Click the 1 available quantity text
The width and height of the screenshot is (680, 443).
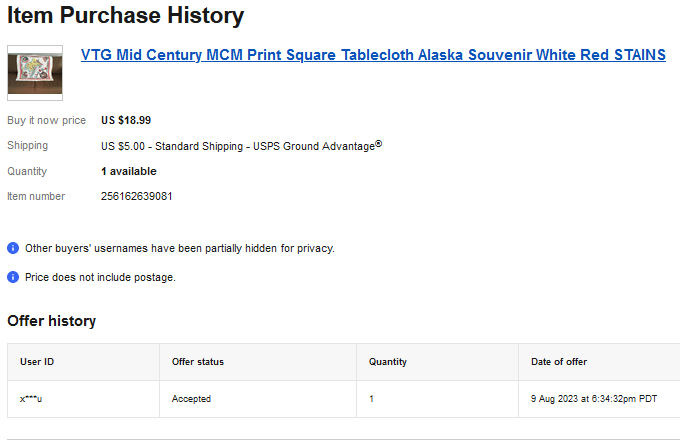click(x=129, y=171)
